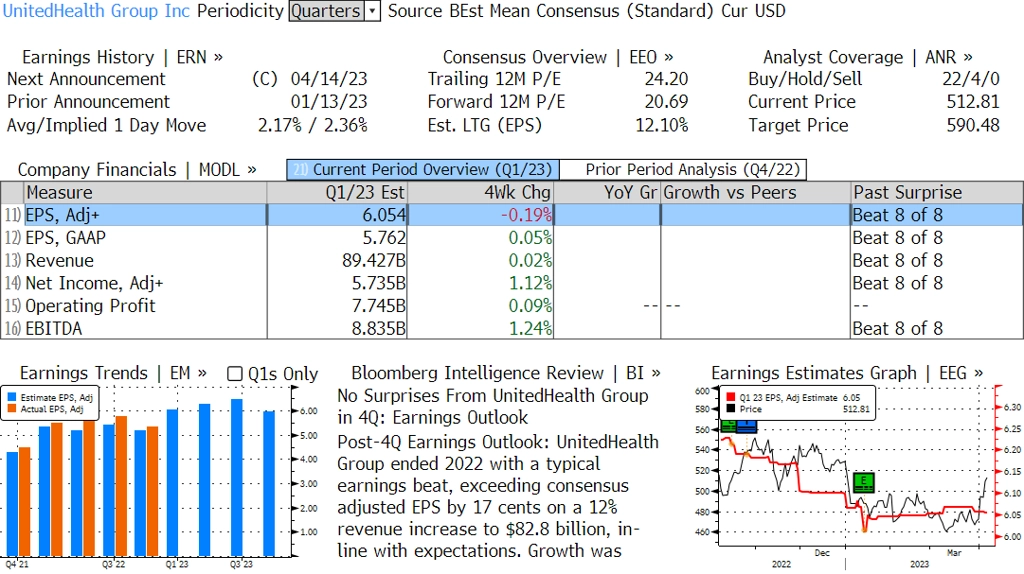
Task: Click the -0.19% four-week change value
Action: (x=526, y=215)
